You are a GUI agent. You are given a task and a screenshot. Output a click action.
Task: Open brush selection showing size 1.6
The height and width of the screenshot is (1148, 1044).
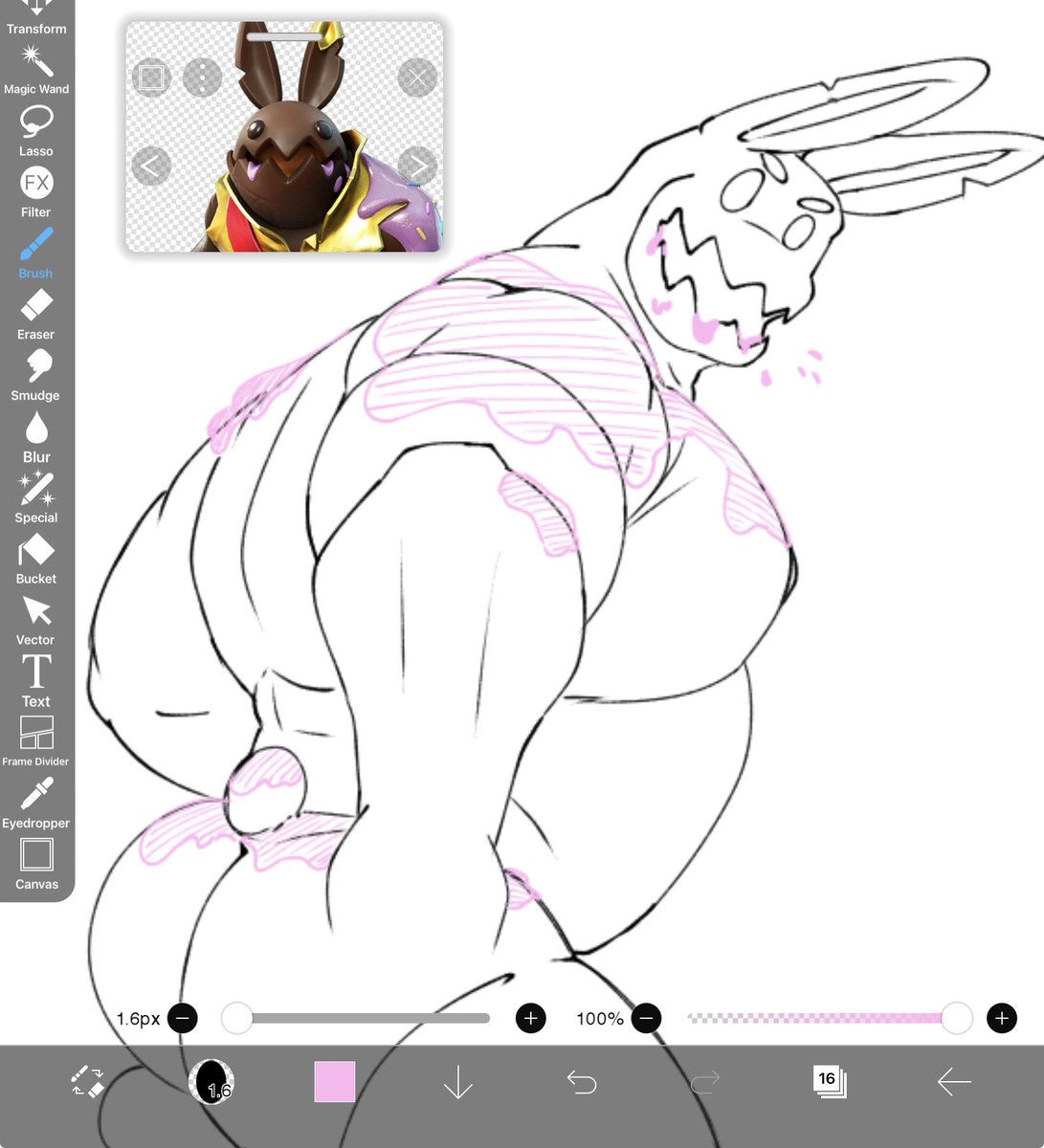211,1082
